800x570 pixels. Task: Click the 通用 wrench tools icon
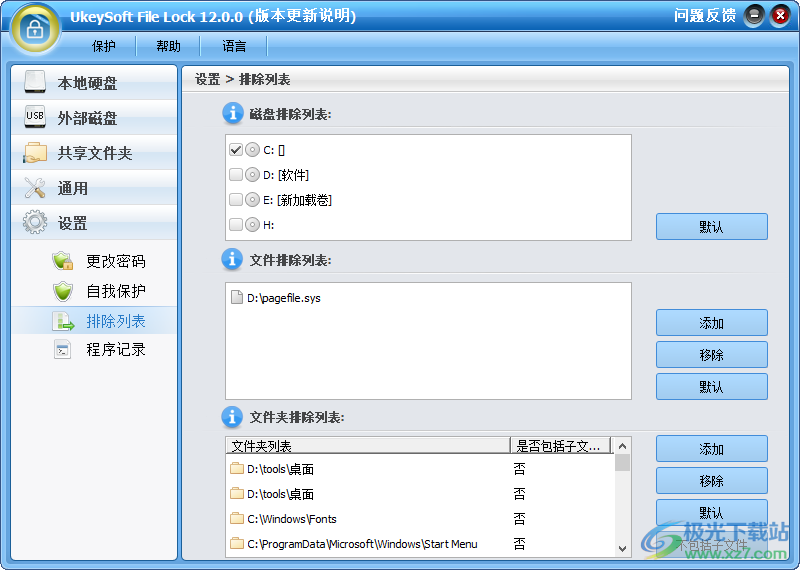(35, 188)
